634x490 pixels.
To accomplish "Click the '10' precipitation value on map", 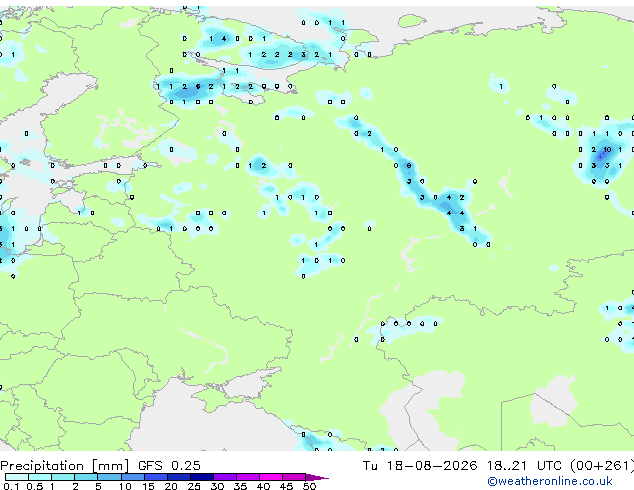I will (607, 150).
